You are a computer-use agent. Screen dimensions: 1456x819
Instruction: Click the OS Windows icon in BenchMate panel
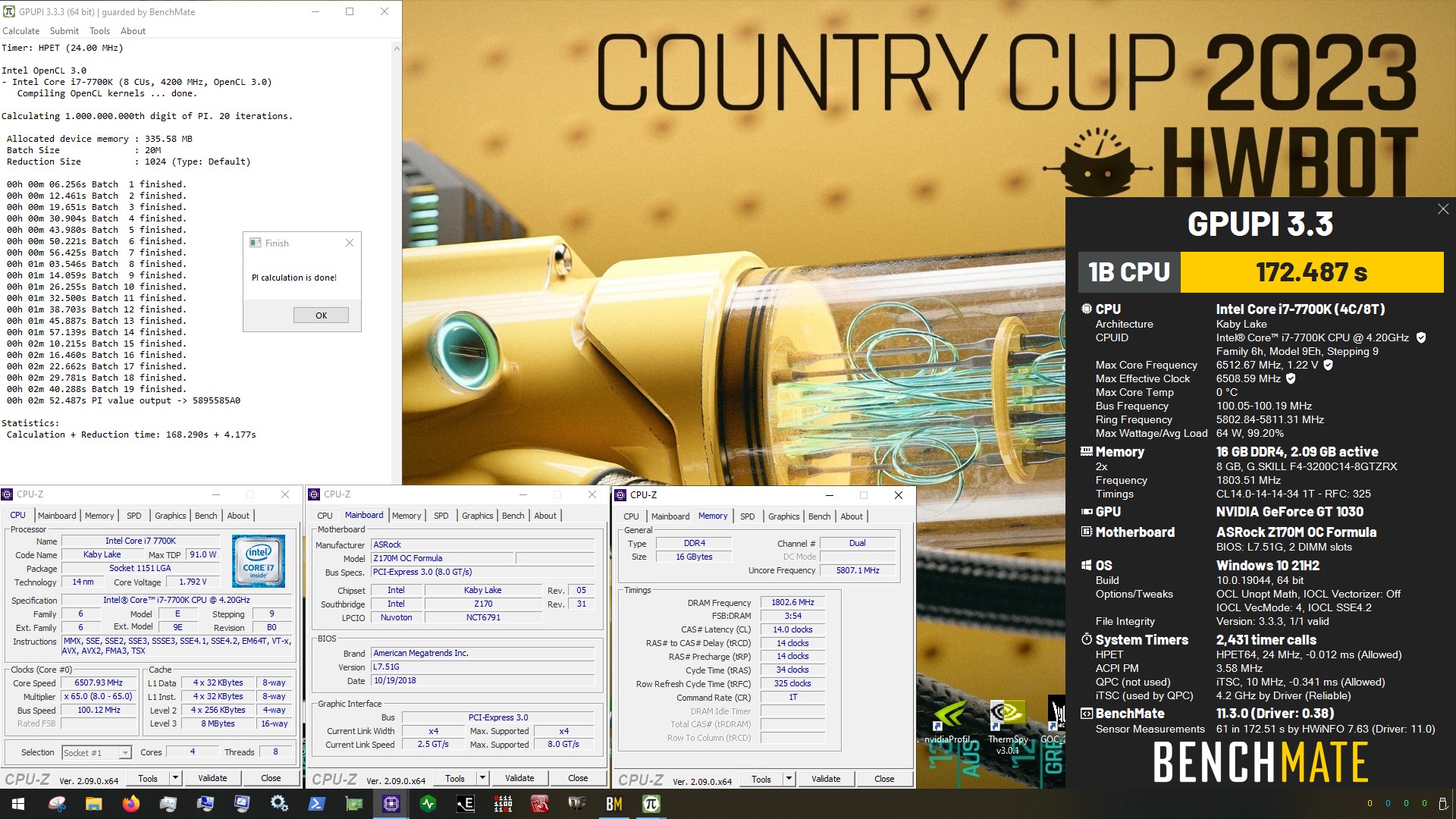(x=1086, y=565)
